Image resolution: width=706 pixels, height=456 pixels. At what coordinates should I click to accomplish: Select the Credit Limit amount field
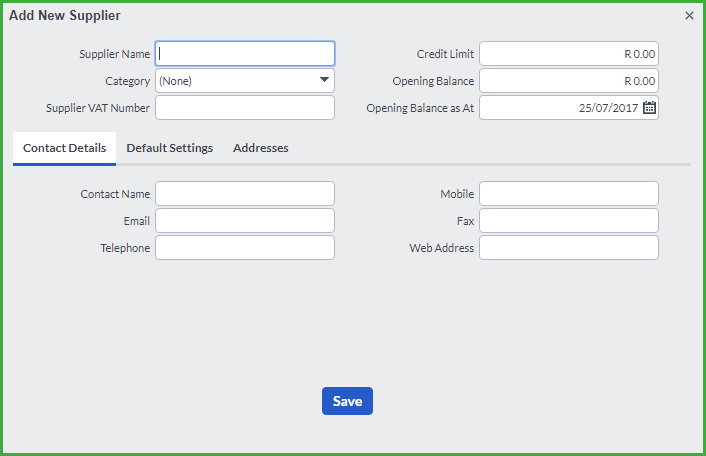569,54
